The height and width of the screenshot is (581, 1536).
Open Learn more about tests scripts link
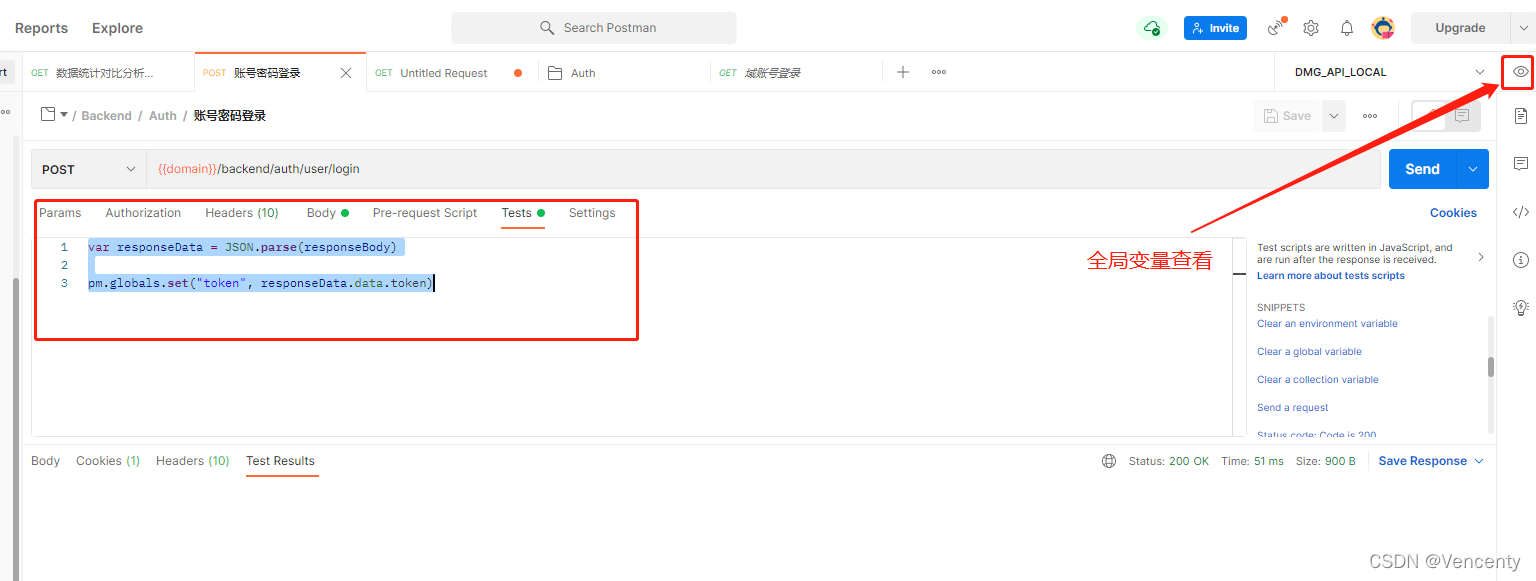1330,276
